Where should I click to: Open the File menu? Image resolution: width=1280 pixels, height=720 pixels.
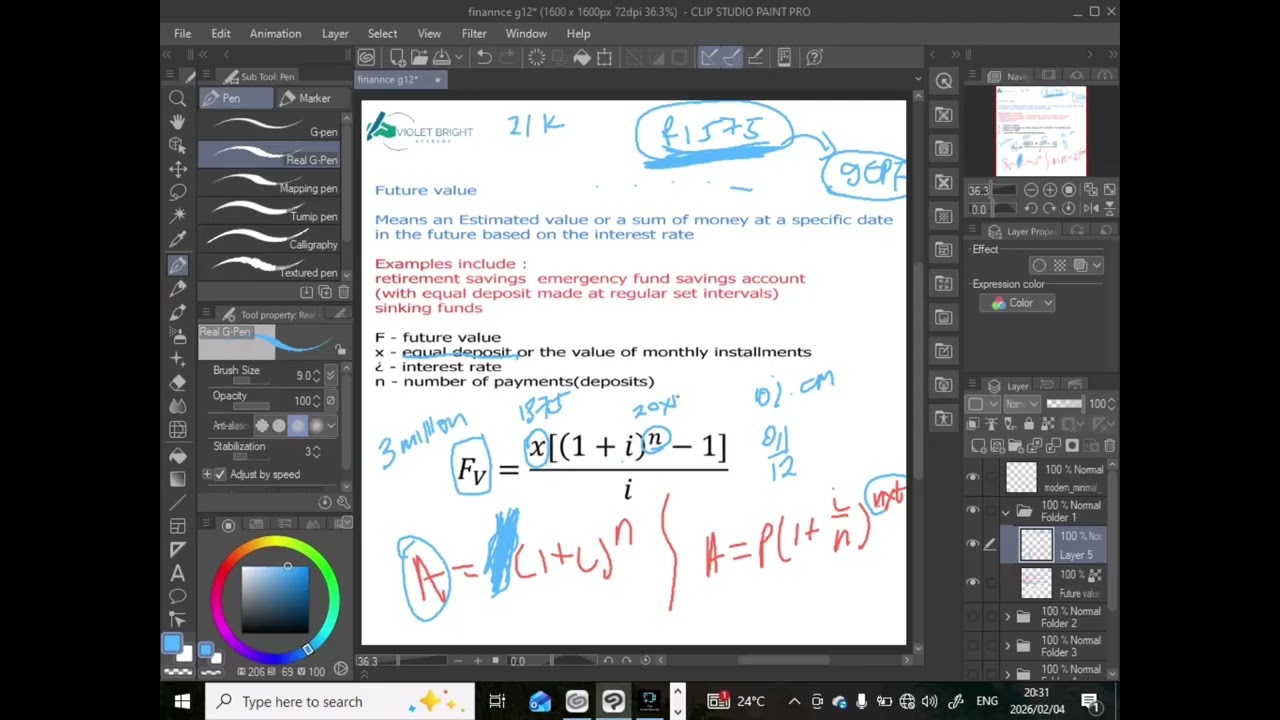[x=182, y=33]
